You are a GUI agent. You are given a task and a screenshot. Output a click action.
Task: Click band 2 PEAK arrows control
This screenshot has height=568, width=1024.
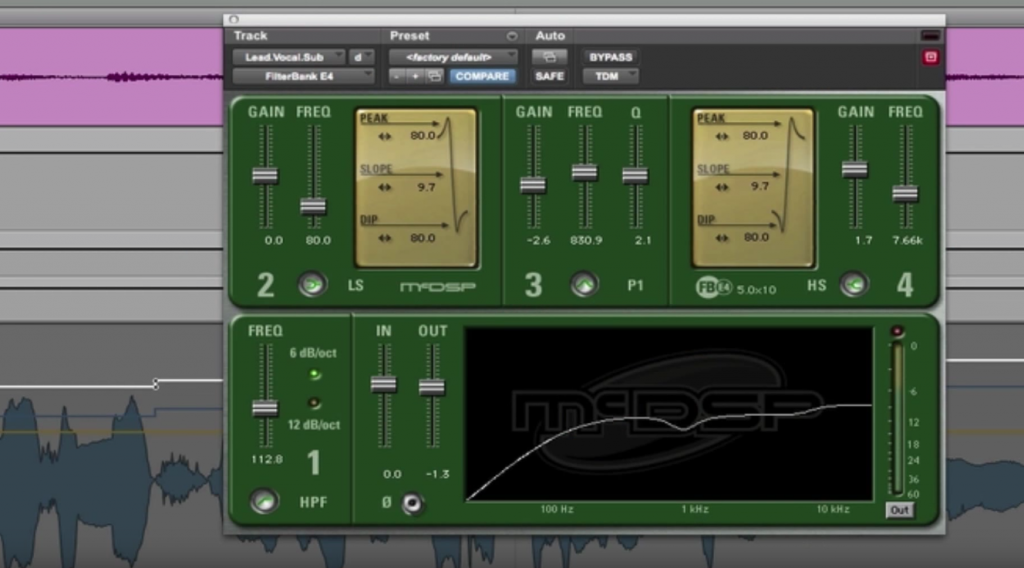(x=384, y=136)
